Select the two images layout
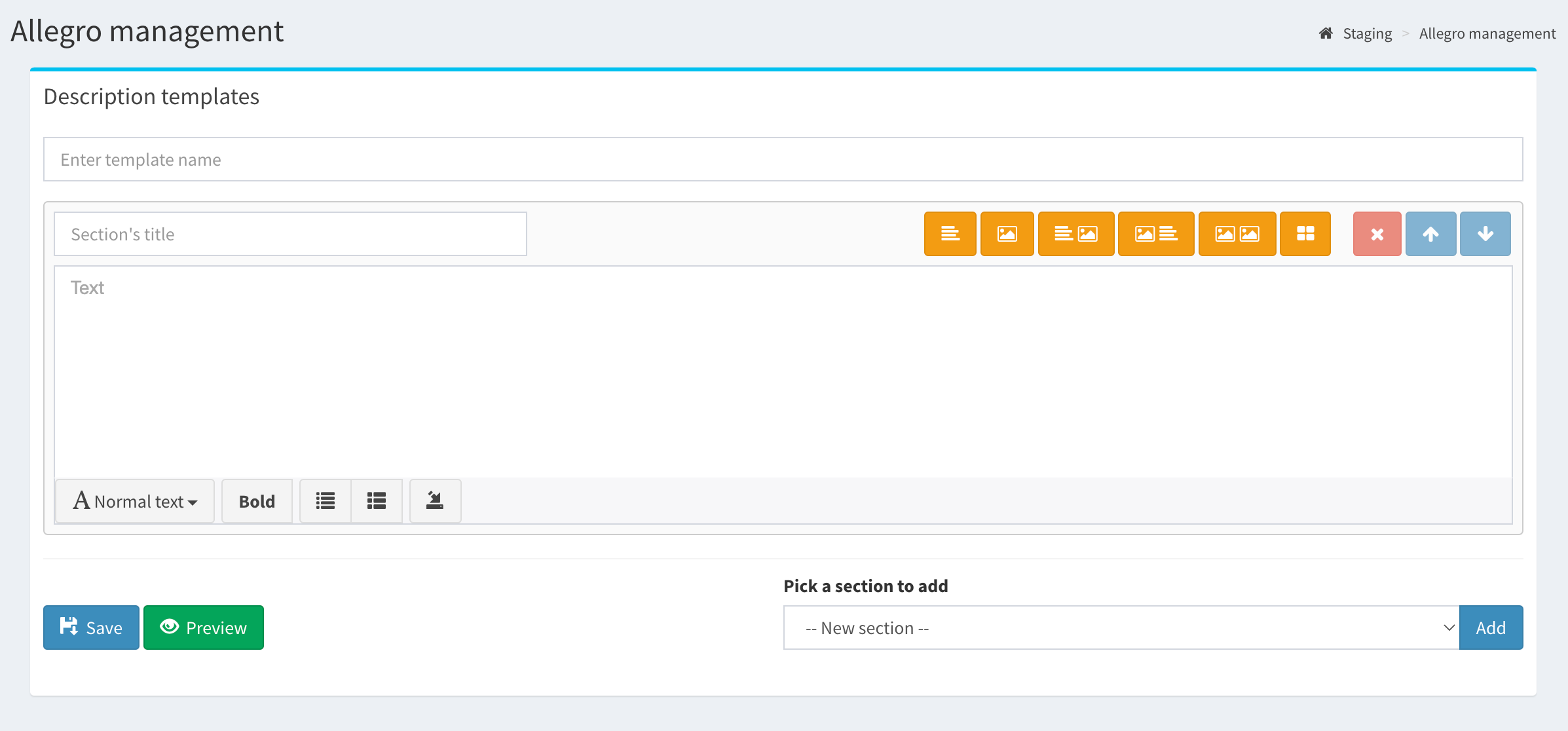Viewport: 1568px width, 731px height. tap(1237, 234)
